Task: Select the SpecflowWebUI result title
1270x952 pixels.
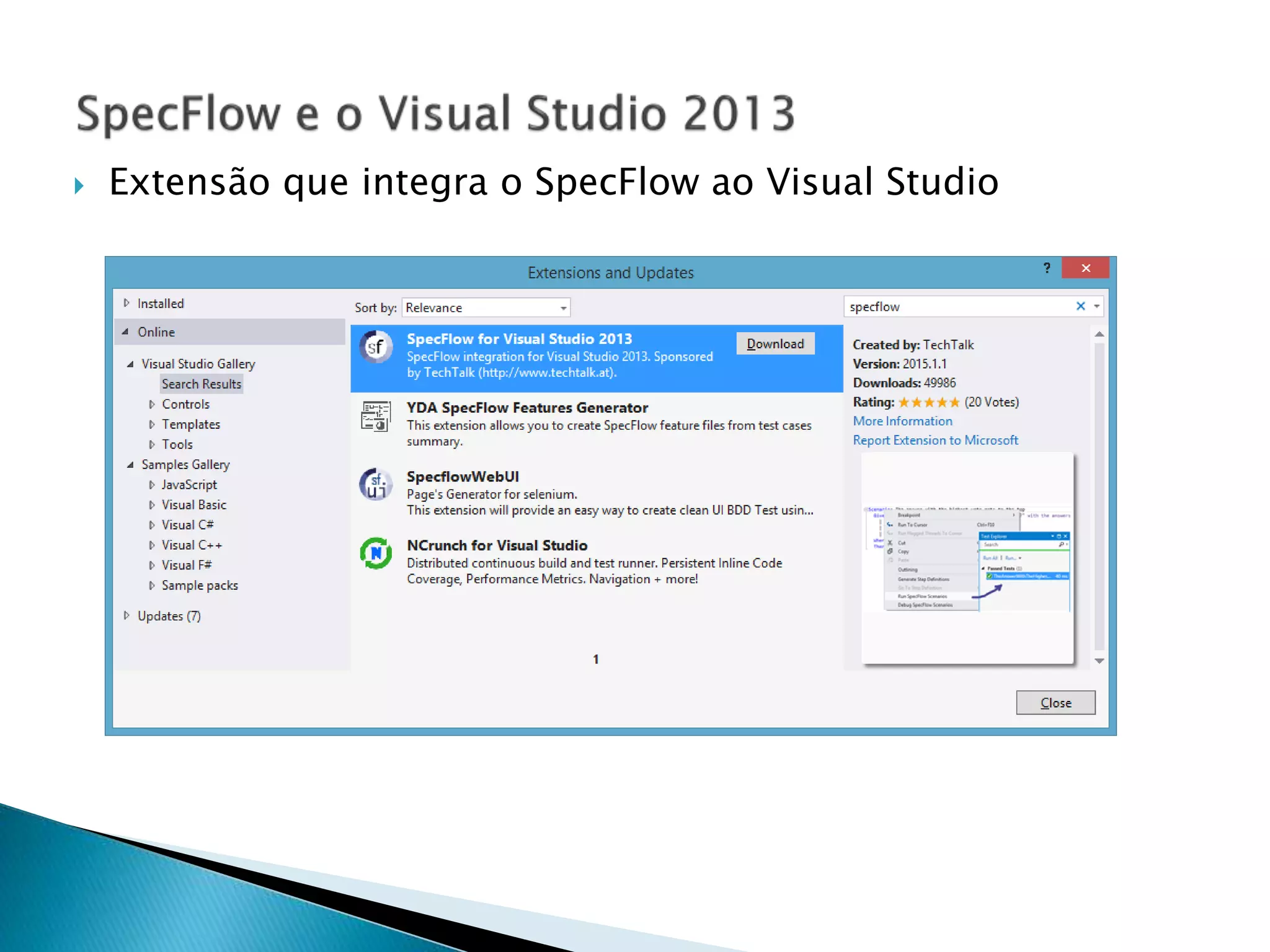Action: pos(463,477)
